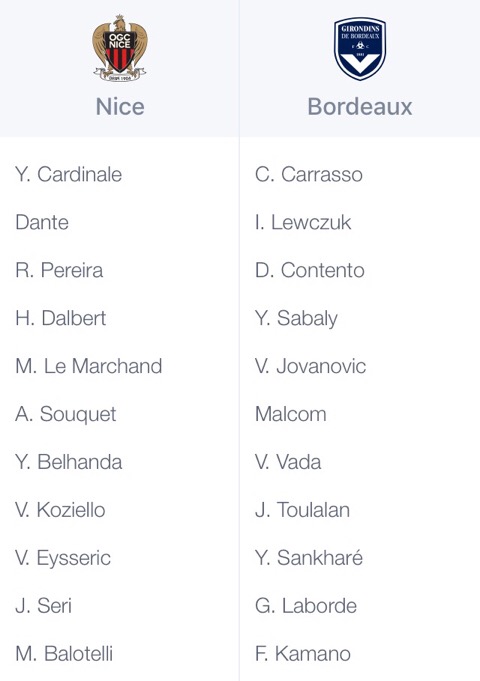Image resolution: width=480 pixels, height=681 pixels.
Task: Select V. Koziello in Nice lineup
Action: click(x=60, y=510)
